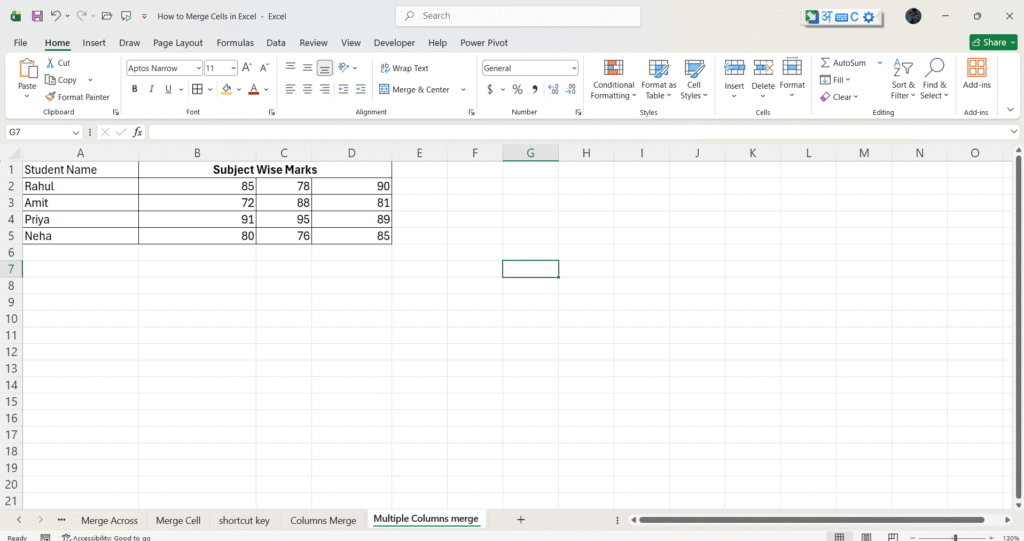Click in the Search box
The width and height of the screenshot is (1024, 541).
(x=518, y=16)
